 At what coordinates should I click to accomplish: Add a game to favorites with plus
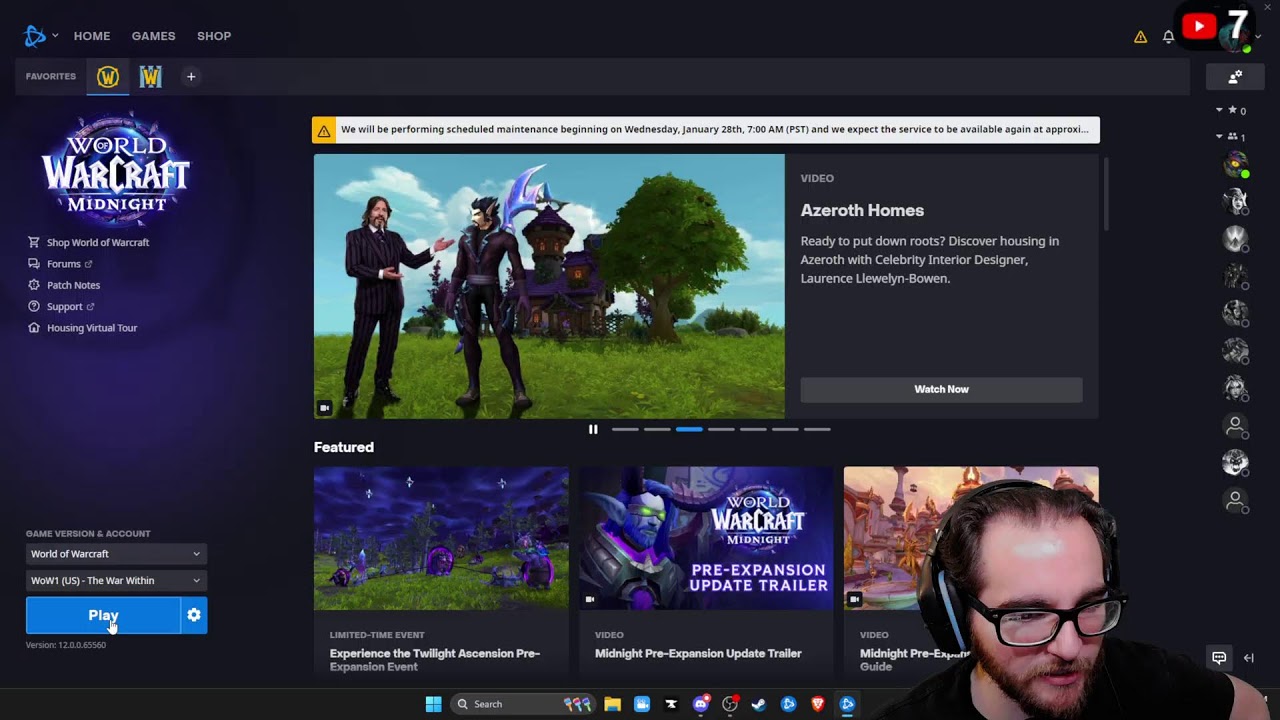click(x=191, y=76)
